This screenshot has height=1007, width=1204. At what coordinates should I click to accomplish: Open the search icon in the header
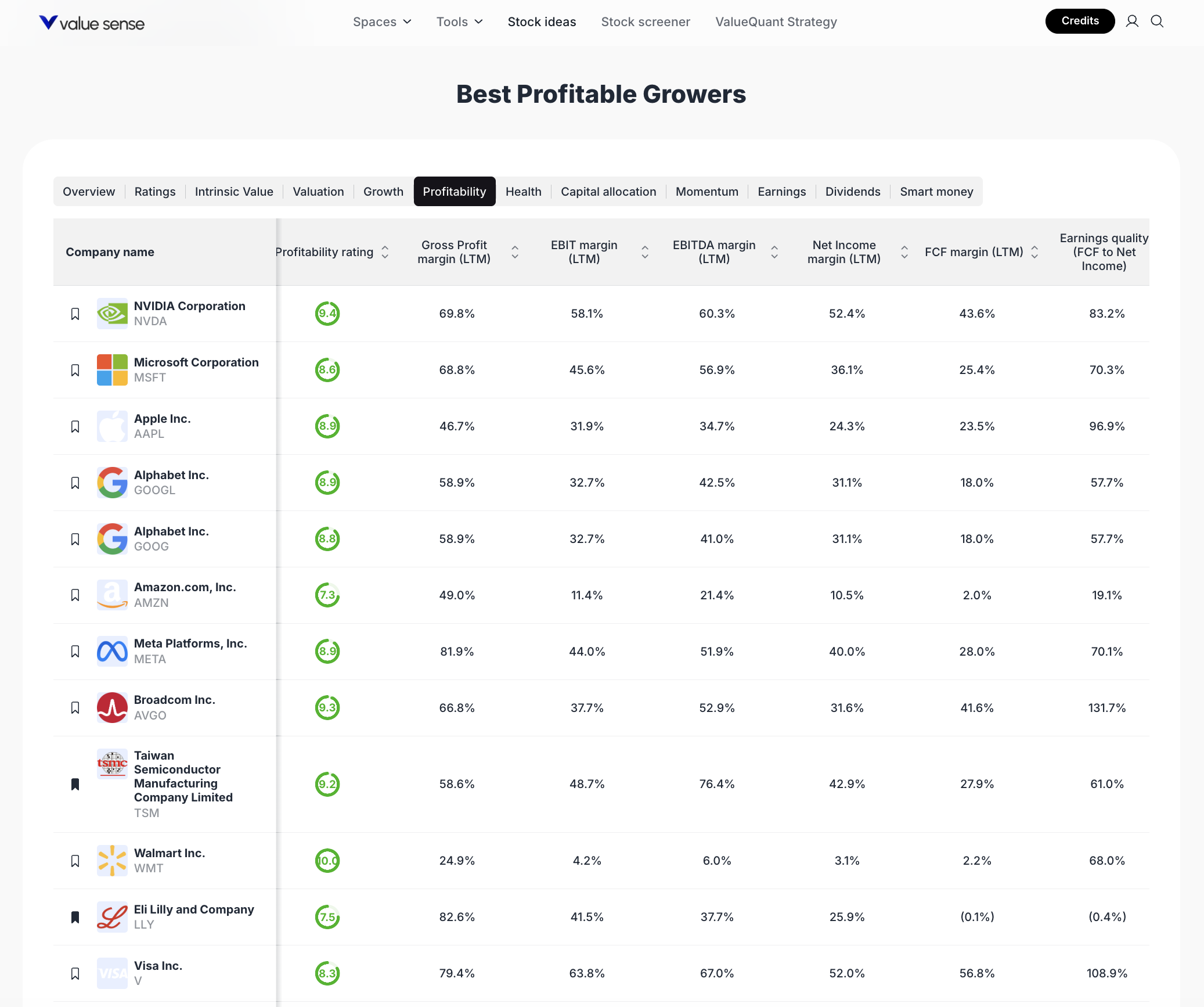[1157, 21]
